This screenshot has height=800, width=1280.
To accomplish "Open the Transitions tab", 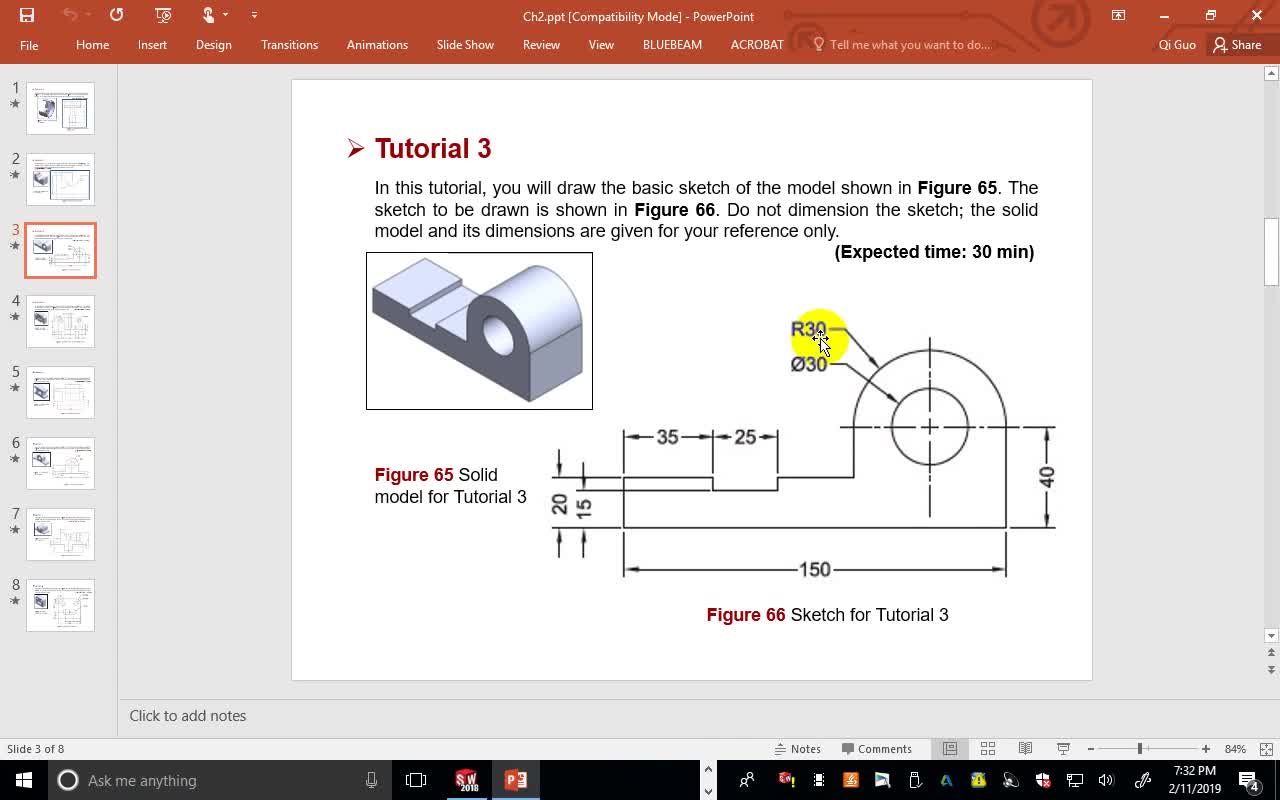I will tap(289, 45).
